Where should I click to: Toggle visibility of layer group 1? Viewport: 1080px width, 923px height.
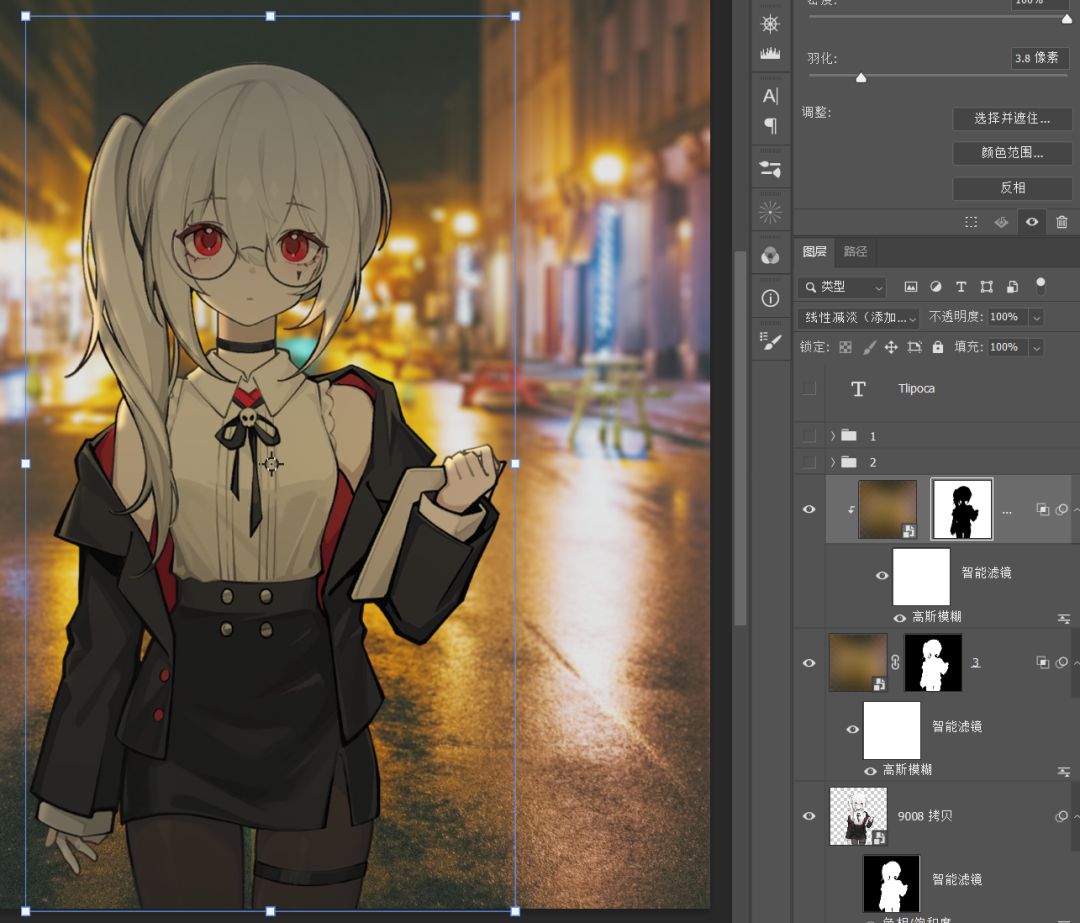coord(809,436)
